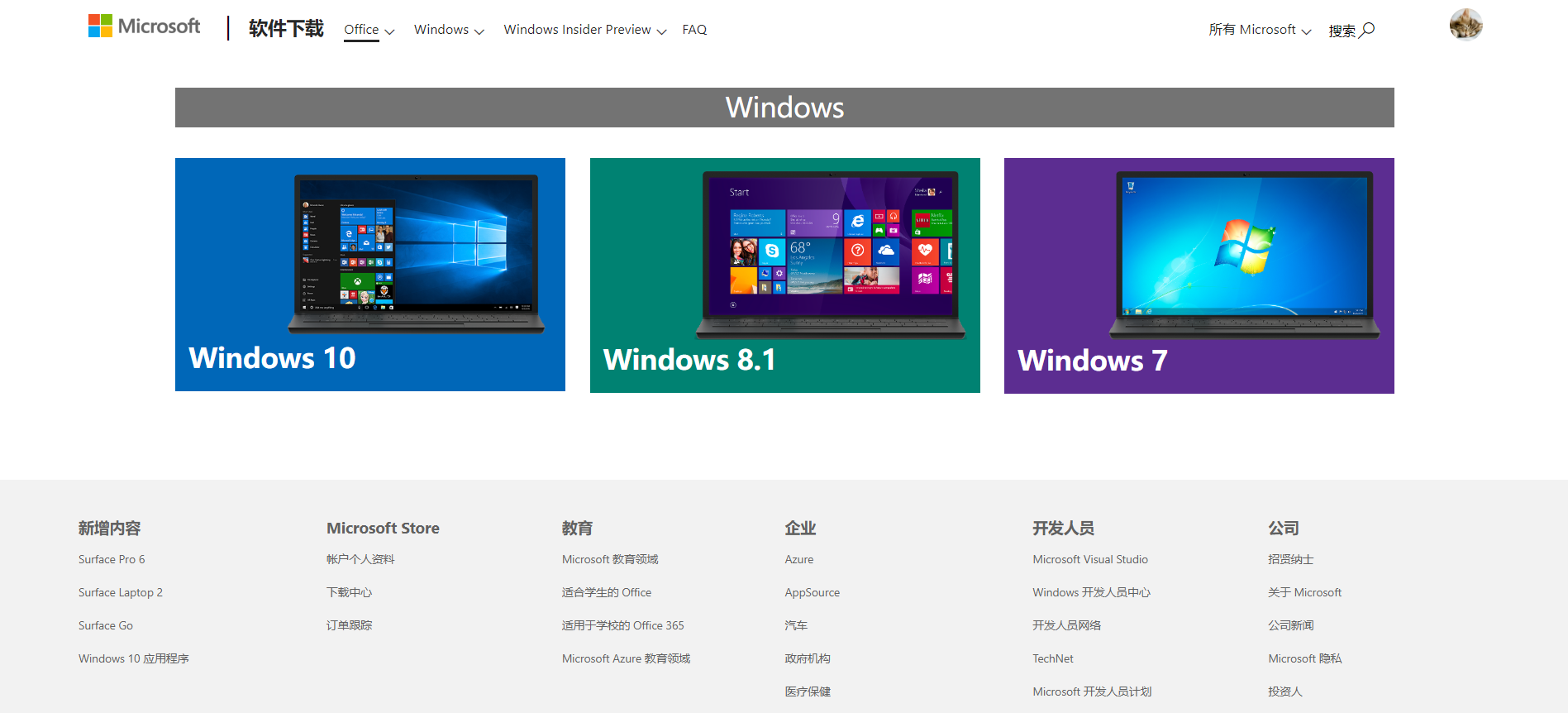Expand the 所有 Microsoft dropdown

[x=1260, y=30]
